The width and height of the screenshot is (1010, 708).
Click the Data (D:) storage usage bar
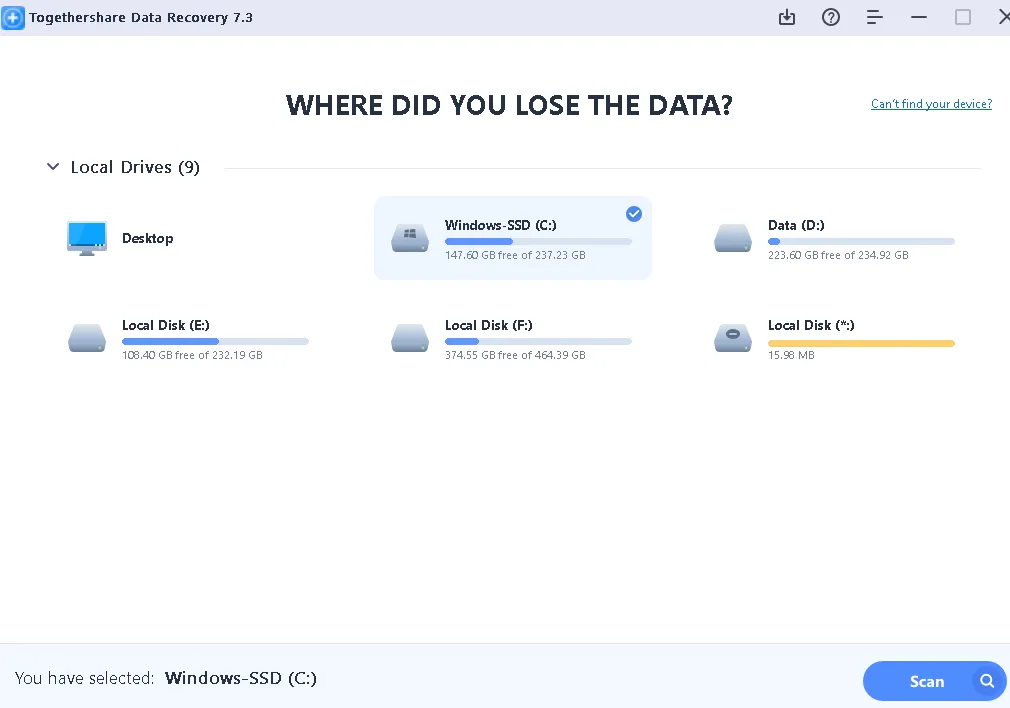pyautogui.click(x=861, y=241)
